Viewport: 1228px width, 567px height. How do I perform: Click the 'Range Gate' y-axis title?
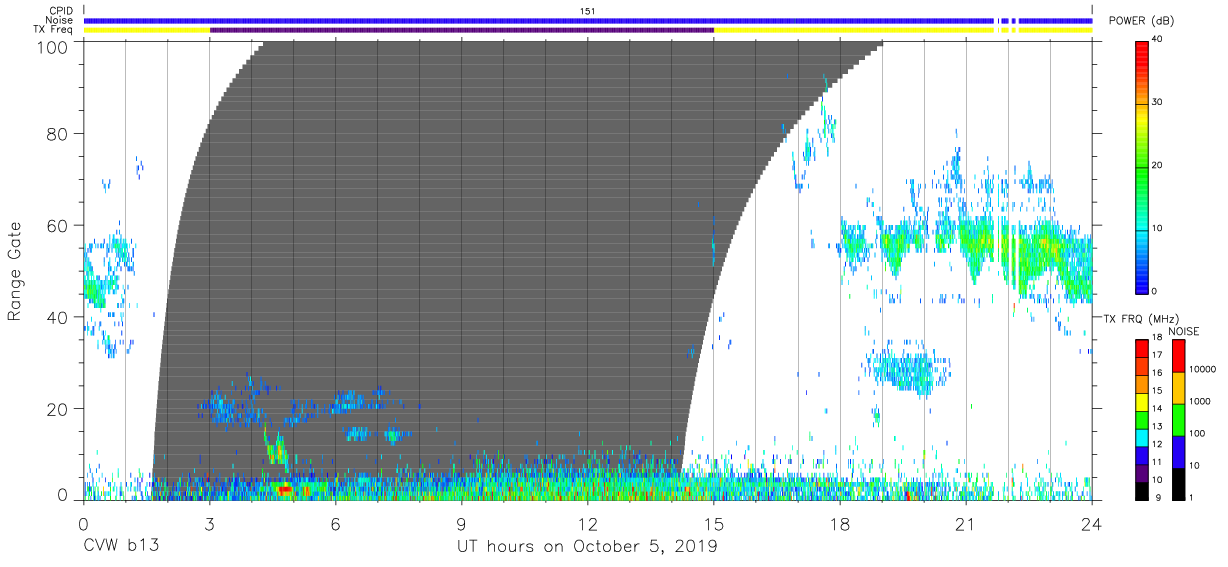point(15,272)
